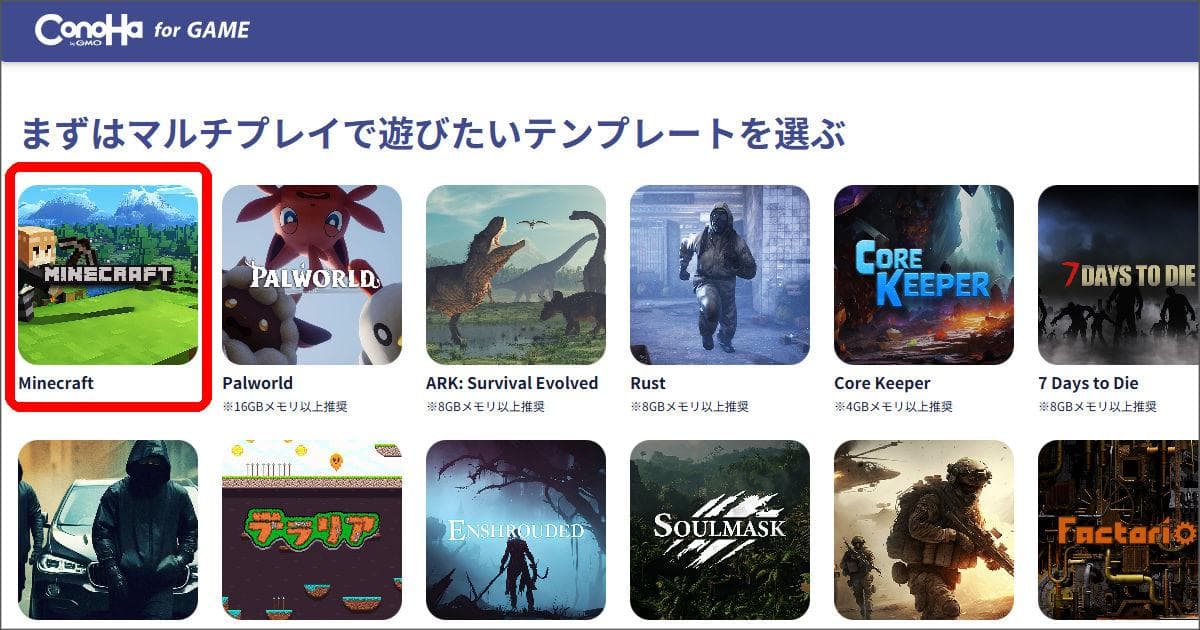1200x630 pixels.
Task: Choose the Palworld game image
Action: point(312,275)
